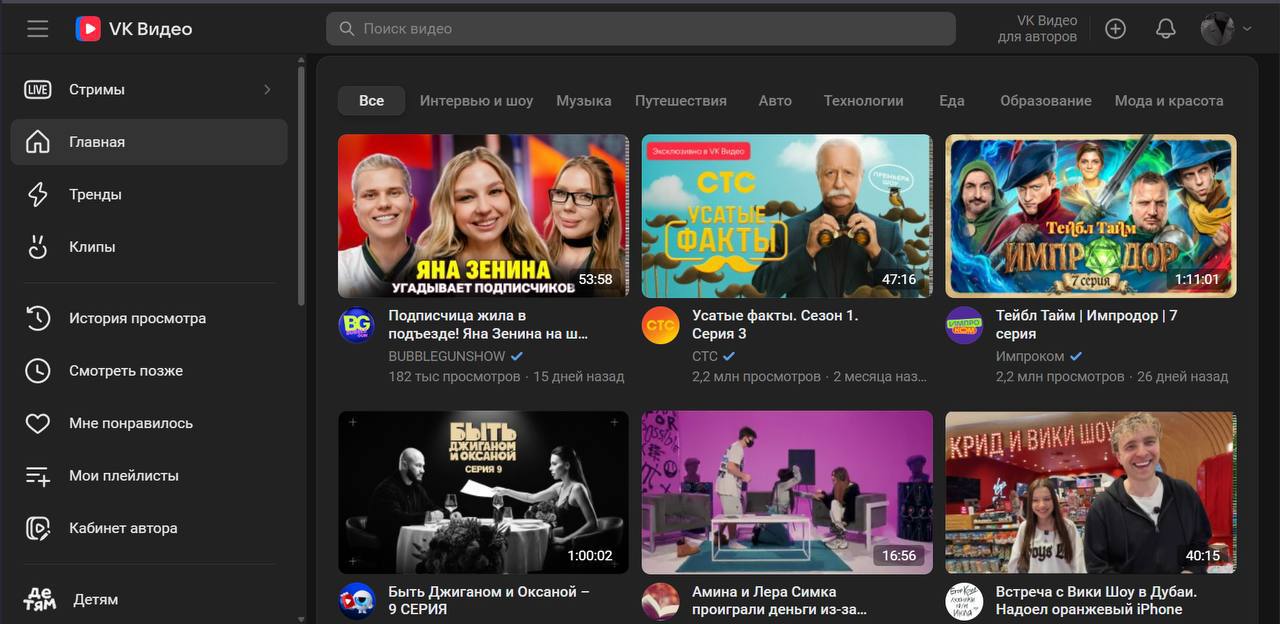Click the VK Видео logo
Viewport: 1280px width, 624px height.
134,29
